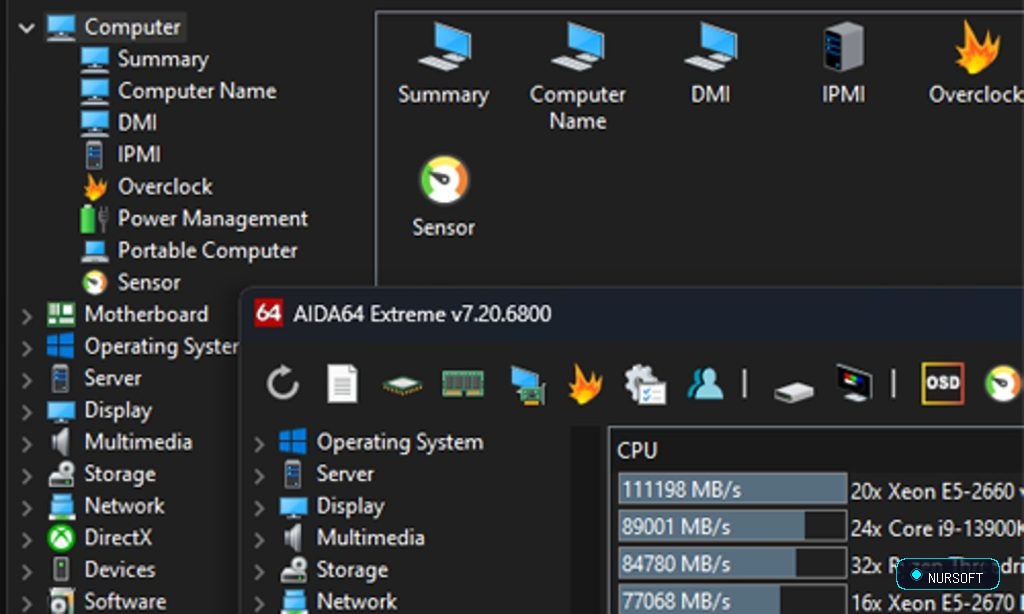Expand Software tree node
The height and width of the screenshot is (614, 1024).
[x=26, y=603]
